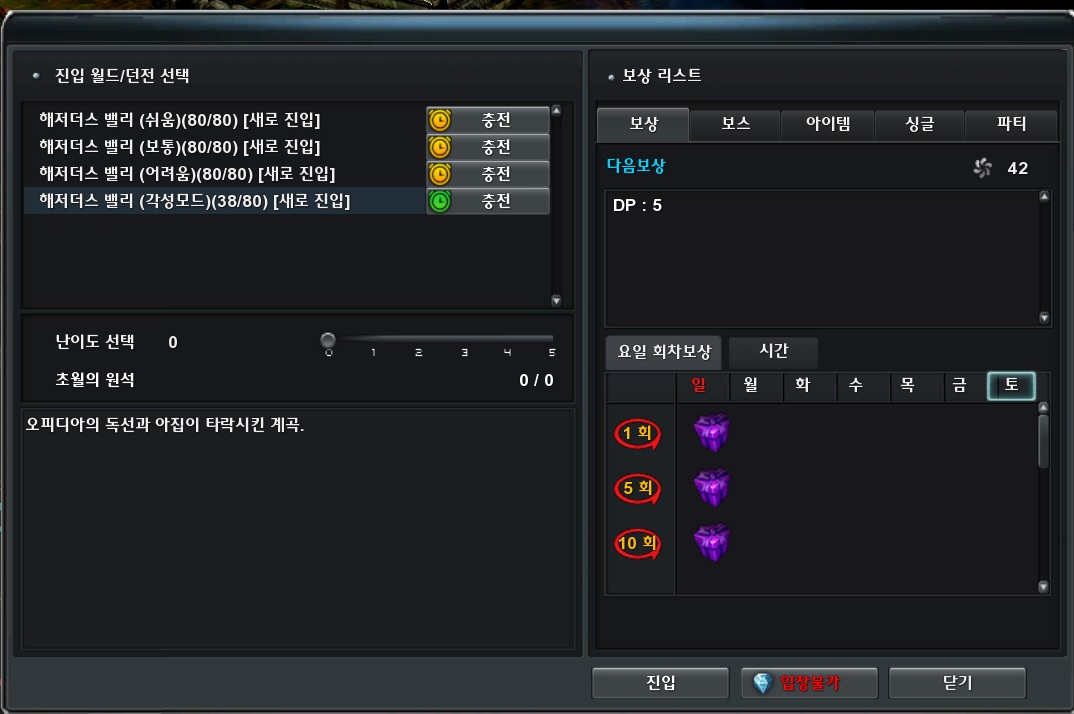Image resolution: width=1074 pixels, height=714 pixels.
Task: Select the 수 (Wednesday) day toggle
Action: pos(856,386)
